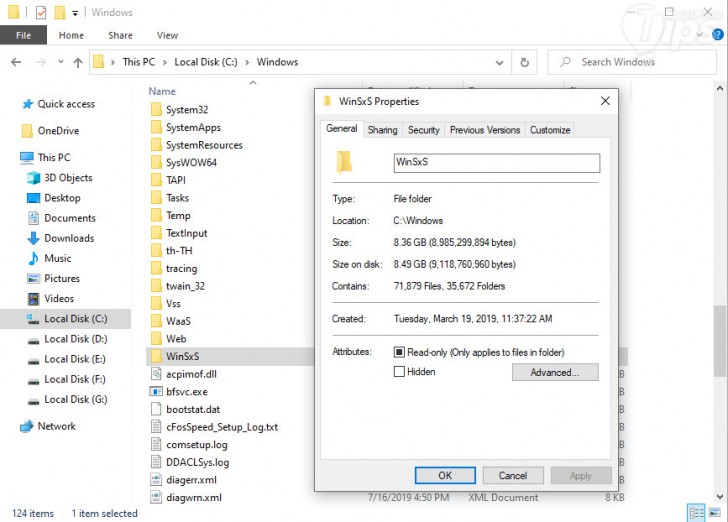Select Local Disk (D:) in sidebar
This screenshot has width=728, height=522.
[67, 339]
